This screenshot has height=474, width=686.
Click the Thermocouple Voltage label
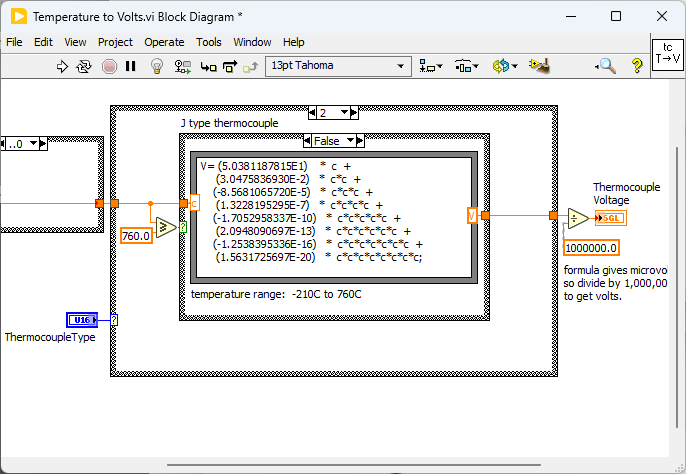click(626, 193)
